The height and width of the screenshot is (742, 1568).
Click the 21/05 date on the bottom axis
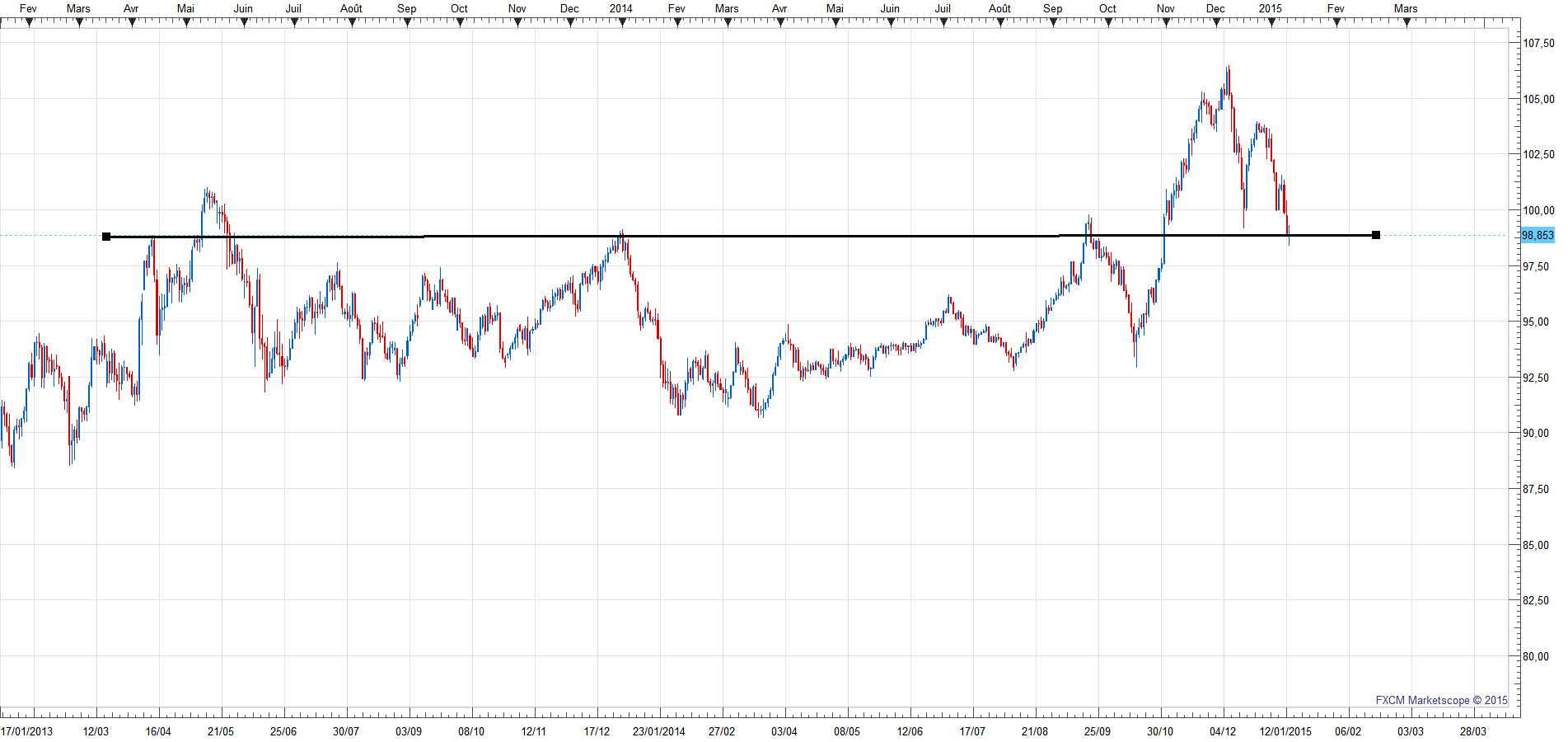(x=221, y=731)
